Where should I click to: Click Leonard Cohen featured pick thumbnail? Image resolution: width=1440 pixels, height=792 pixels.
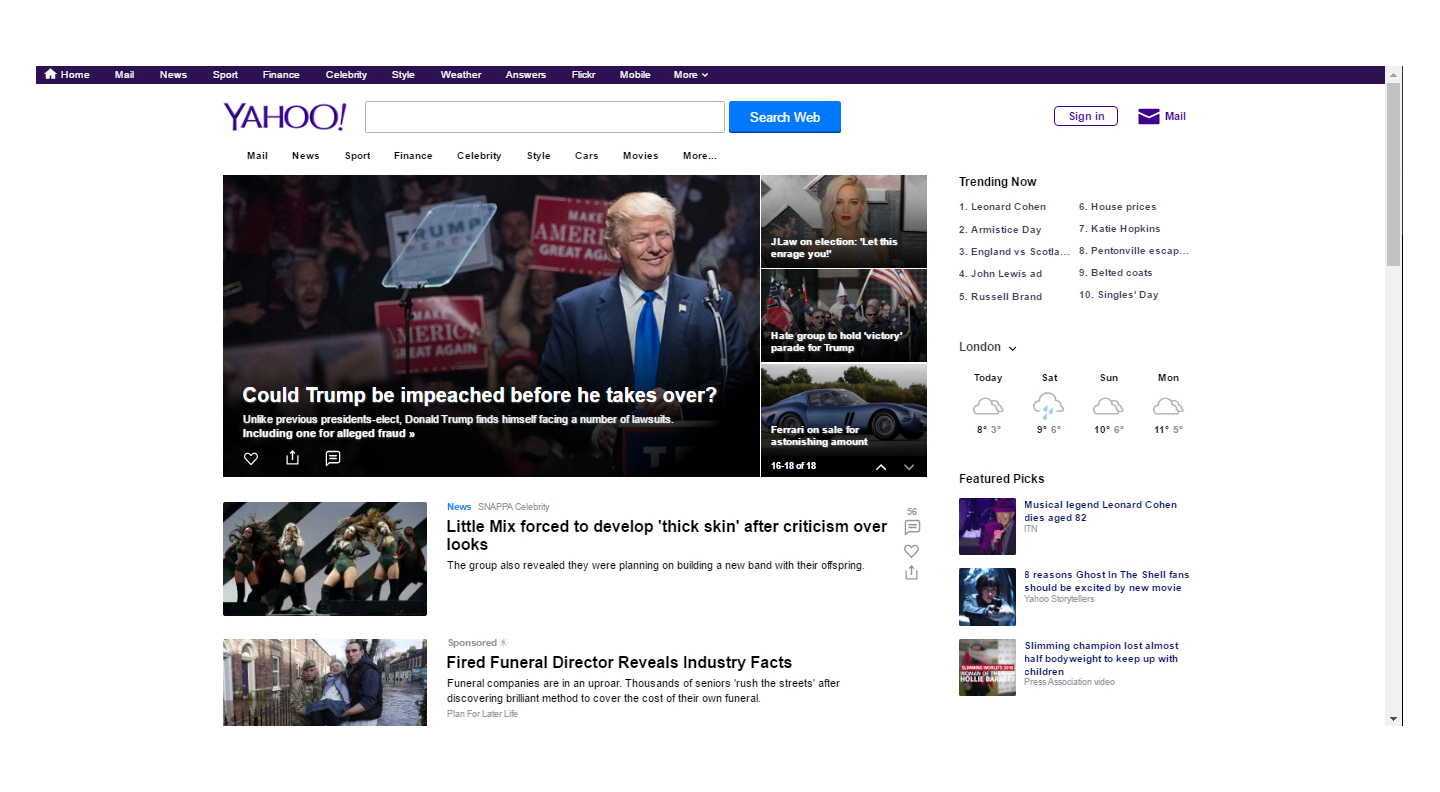pyautogui.click(x=987, y=526)
